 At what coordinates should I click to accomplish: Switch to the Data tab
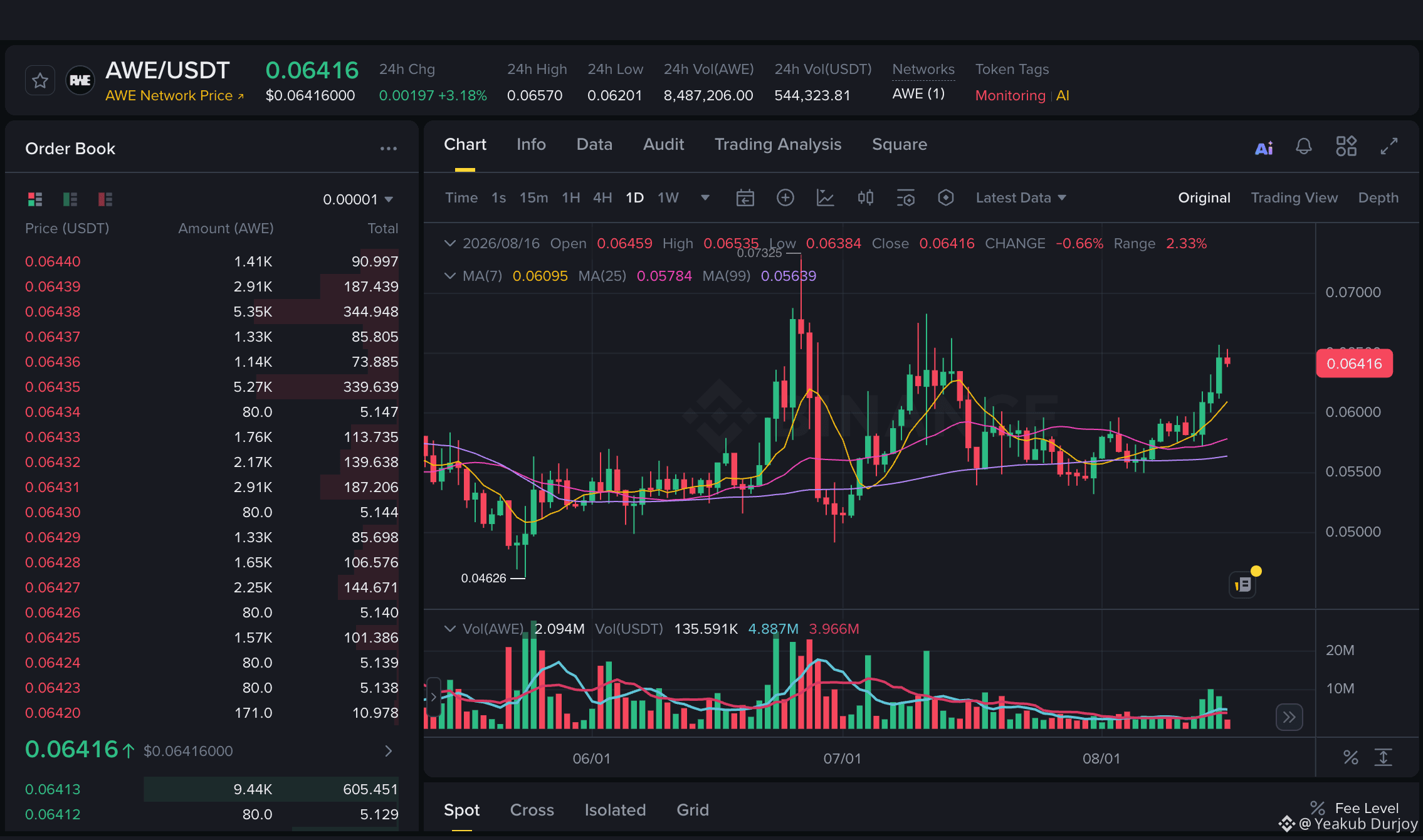point(594,145)
